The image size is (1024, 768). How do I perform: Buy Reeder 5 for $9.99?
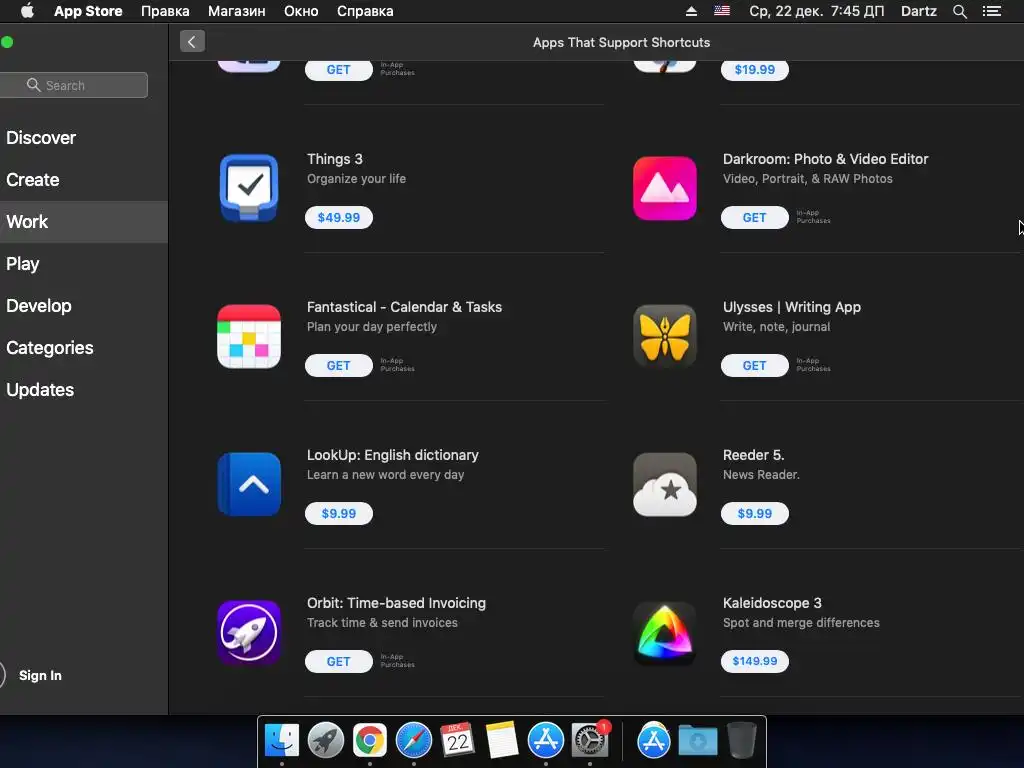click(x=754, y=513)
